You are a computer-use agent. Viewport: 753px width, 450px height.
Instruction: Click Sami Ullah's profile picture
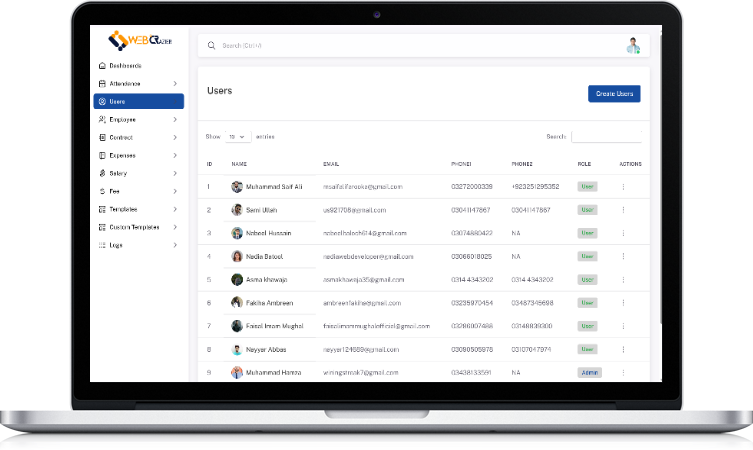click(237, 210)
